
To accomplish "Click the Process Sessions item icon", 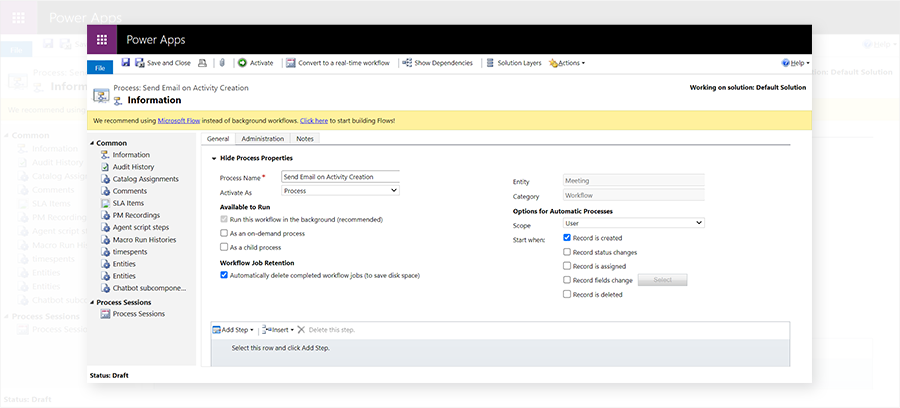I will (x=105, y=314).
